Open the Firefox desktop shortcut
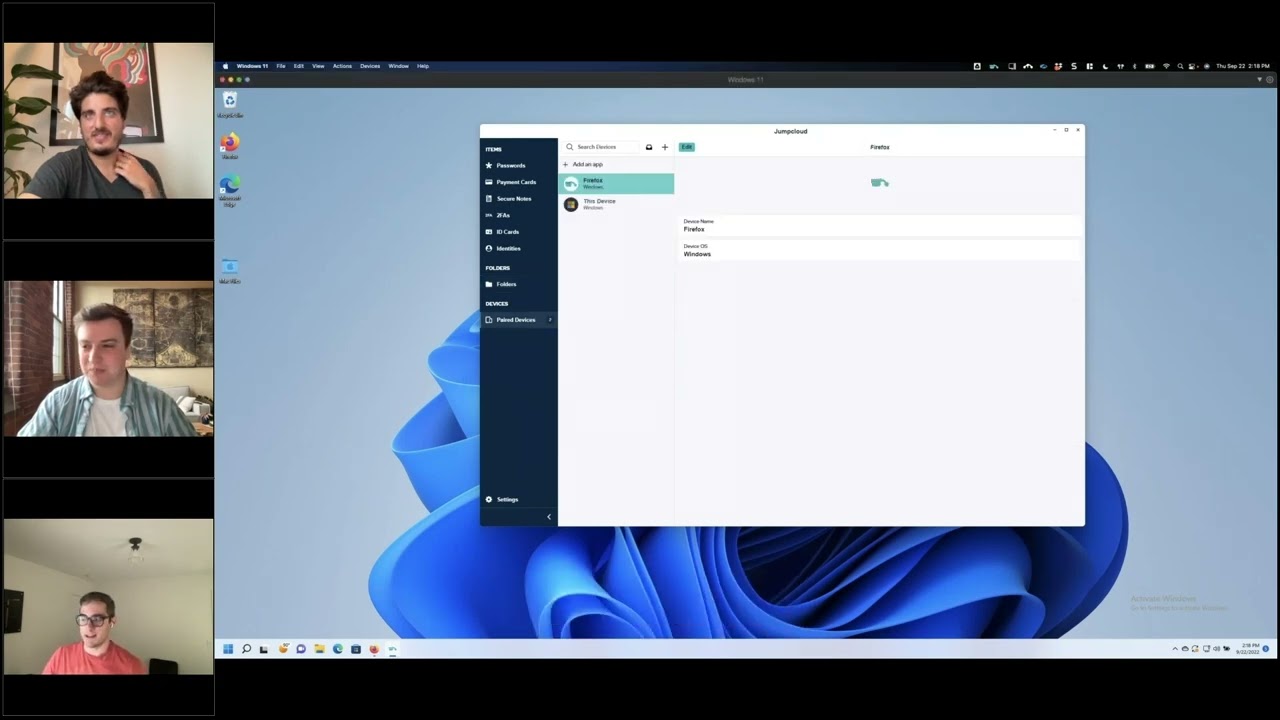 coord(230,146)
